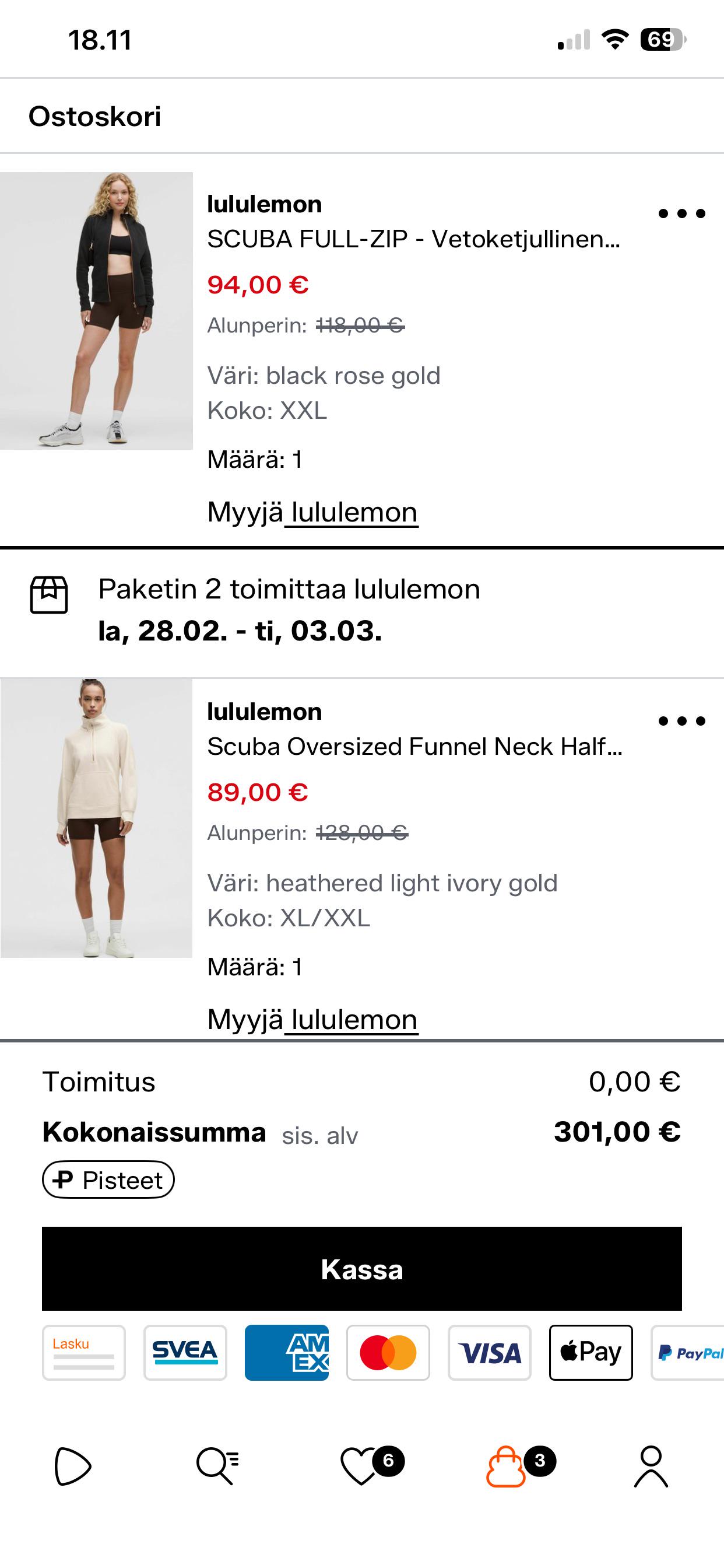View ivory Funnel Neck product thumbnail
Image resolution: width=724 pixels, height=1568 pixels.
click(96, 818)
